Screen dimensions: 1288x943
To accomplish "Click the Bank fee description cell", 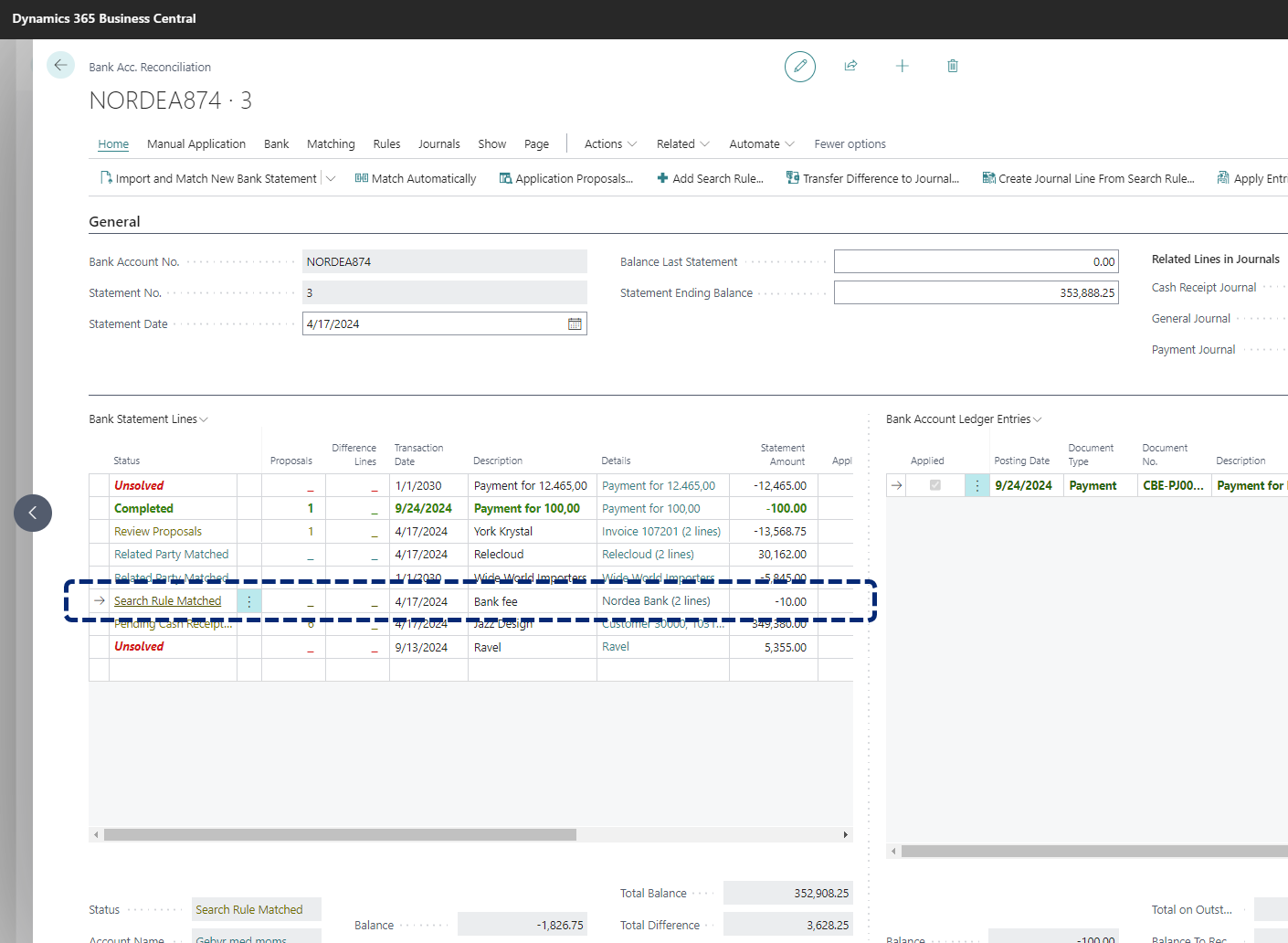I will (532, 601).
